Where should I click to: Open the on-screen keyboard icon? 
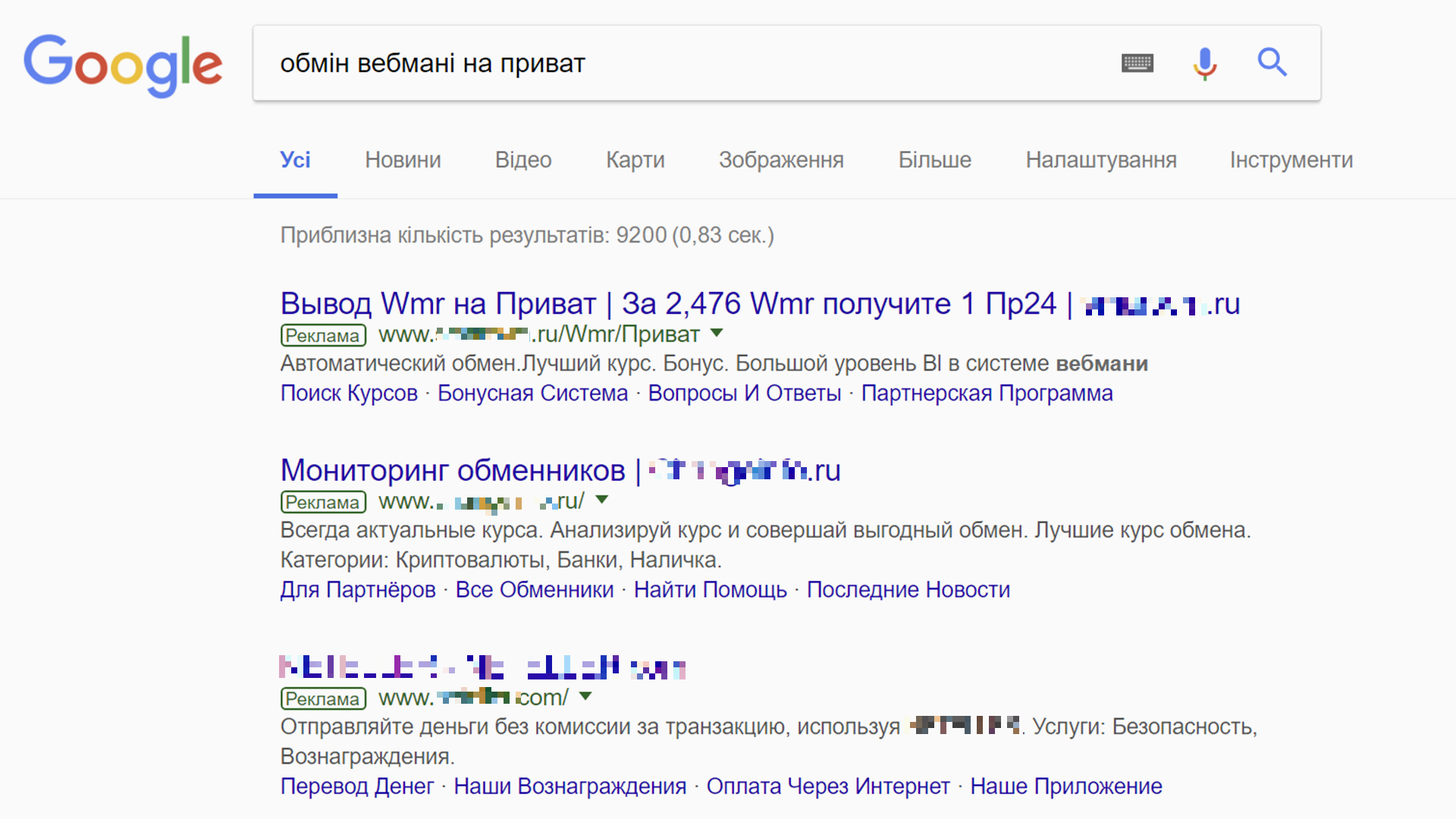(x=1137, y=63)
